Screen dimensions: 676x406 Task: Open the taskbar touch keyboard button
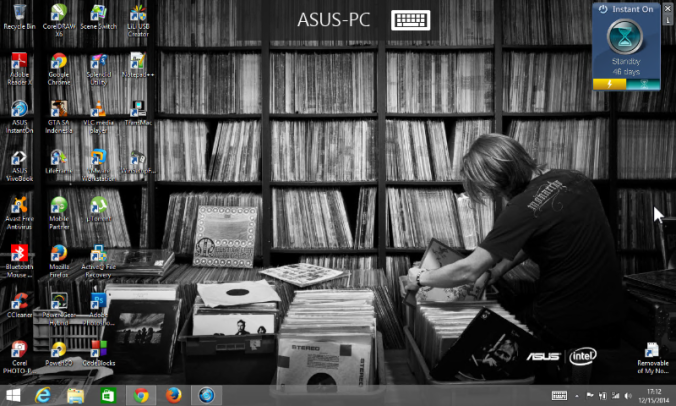click(x=560, y=396)
